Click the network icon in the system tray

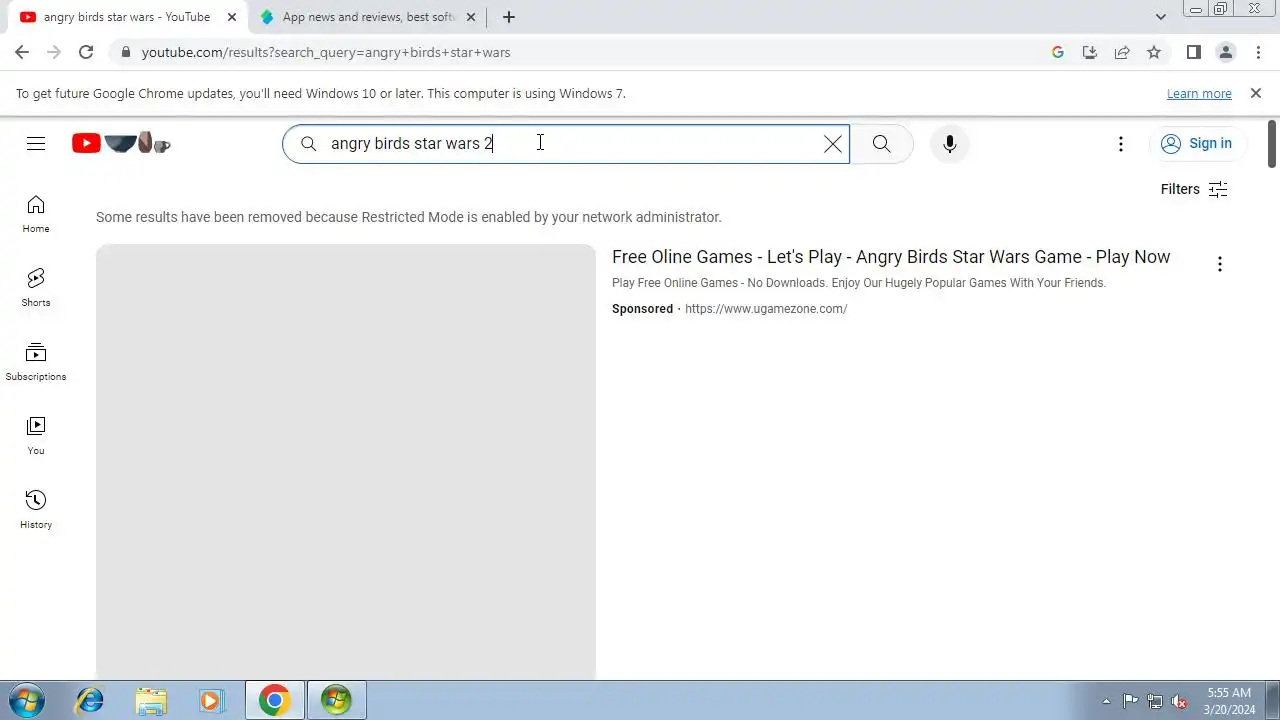click(1155, 701)
